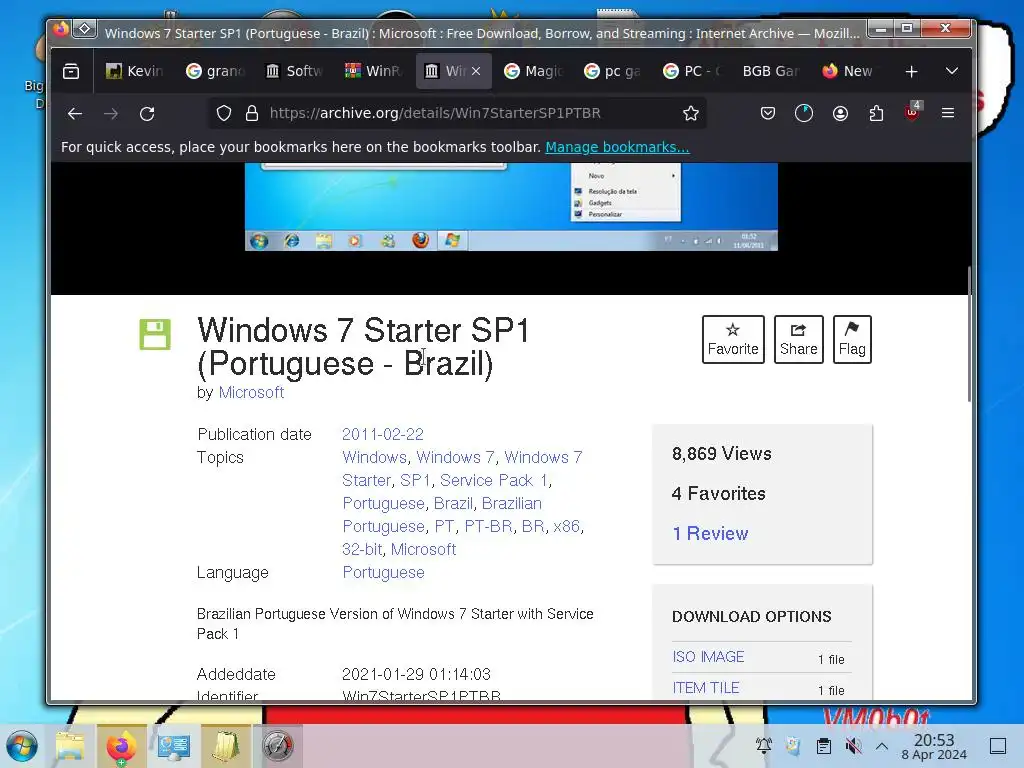The image size is (1024, 768).
Task: Open the Pocket save icon
Action: pyautogui.click(x=768, y=114)
